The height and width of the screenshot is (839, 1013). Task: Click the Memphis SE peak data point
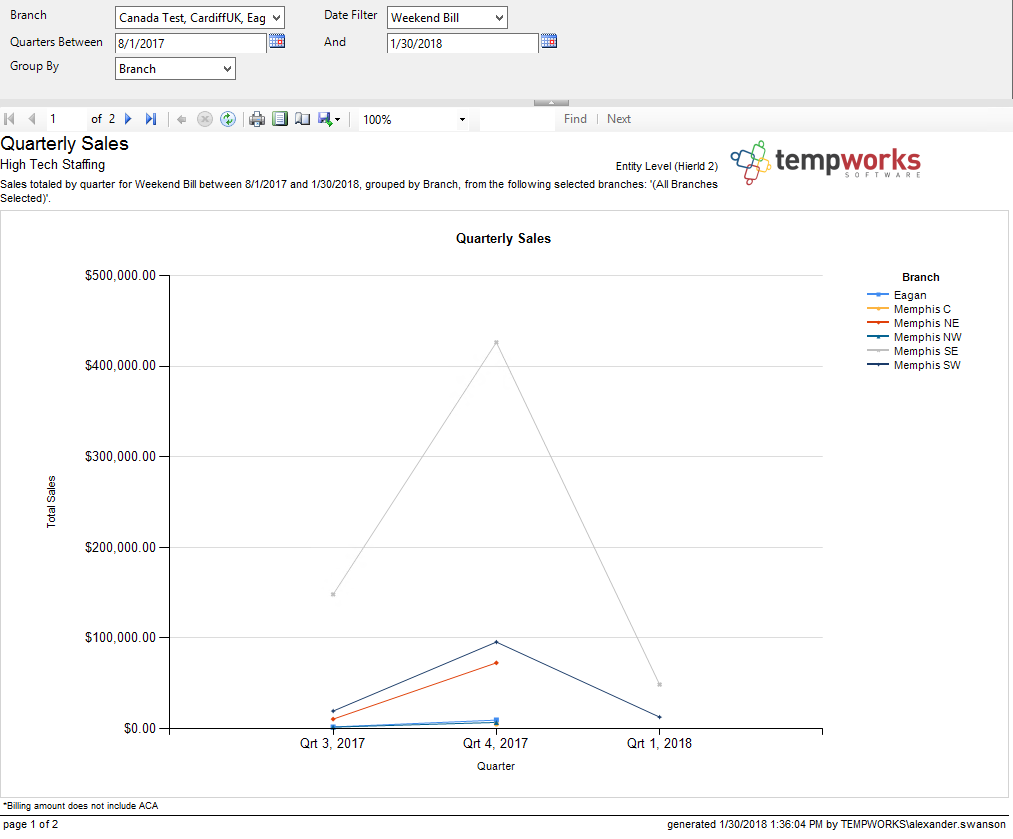pos(496,342)
